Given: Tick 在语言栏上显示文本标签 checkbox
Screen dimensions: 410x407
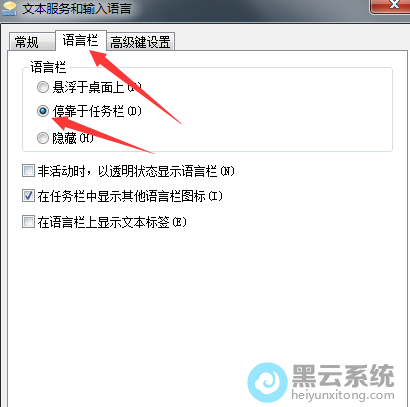Looking at the screenshot, I should (x=28, y=222).
